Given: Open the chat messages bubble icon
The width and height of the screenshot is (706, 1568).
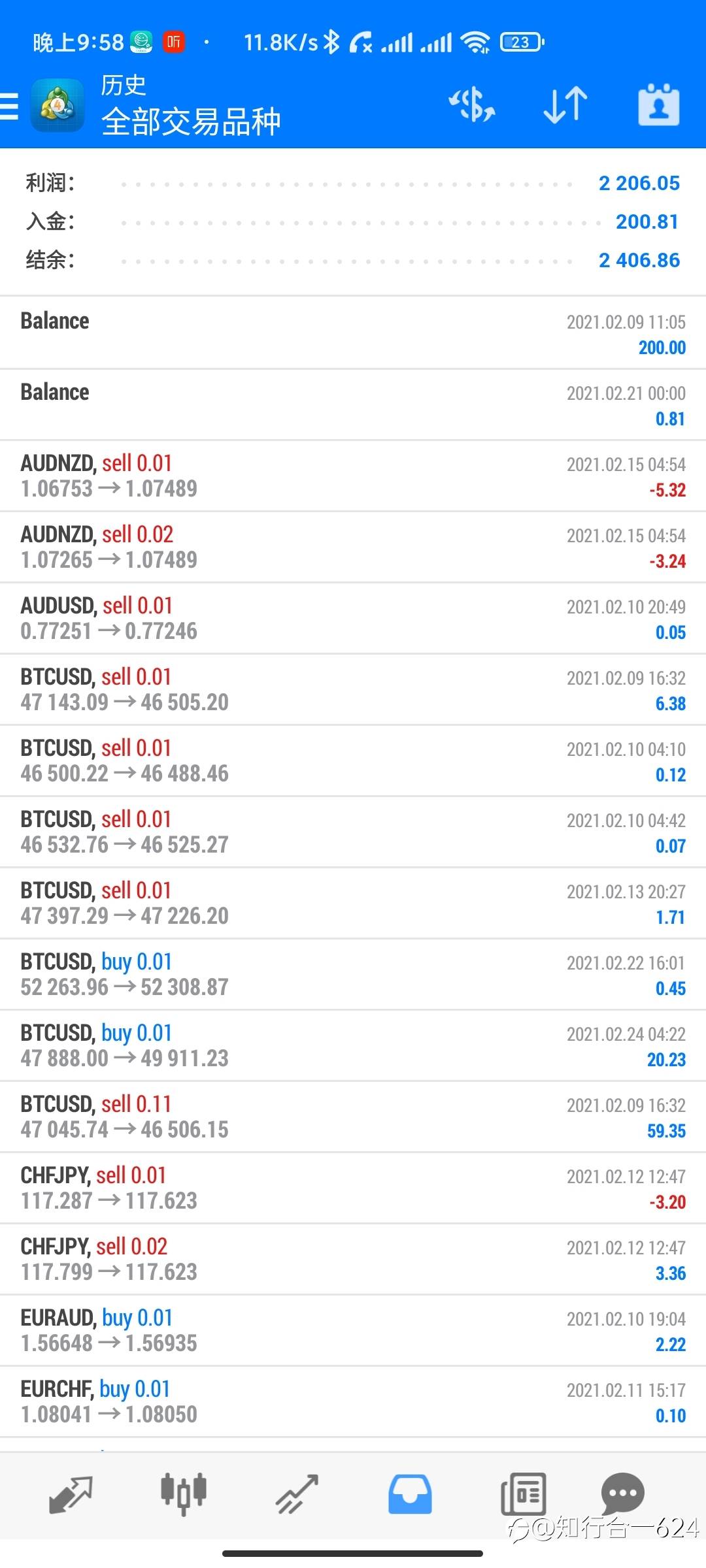Looking at the screenshot, I should pyautogui.click(x=622, y=1493).
